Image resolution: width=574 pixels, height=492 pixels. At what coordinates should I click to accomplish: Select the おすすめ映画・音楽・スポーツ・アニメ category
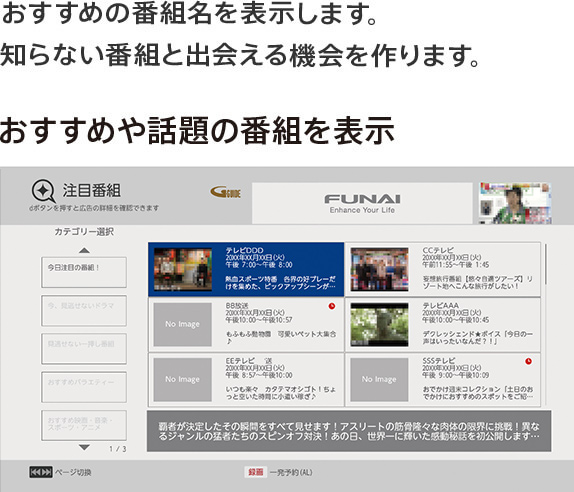point(84,425)
